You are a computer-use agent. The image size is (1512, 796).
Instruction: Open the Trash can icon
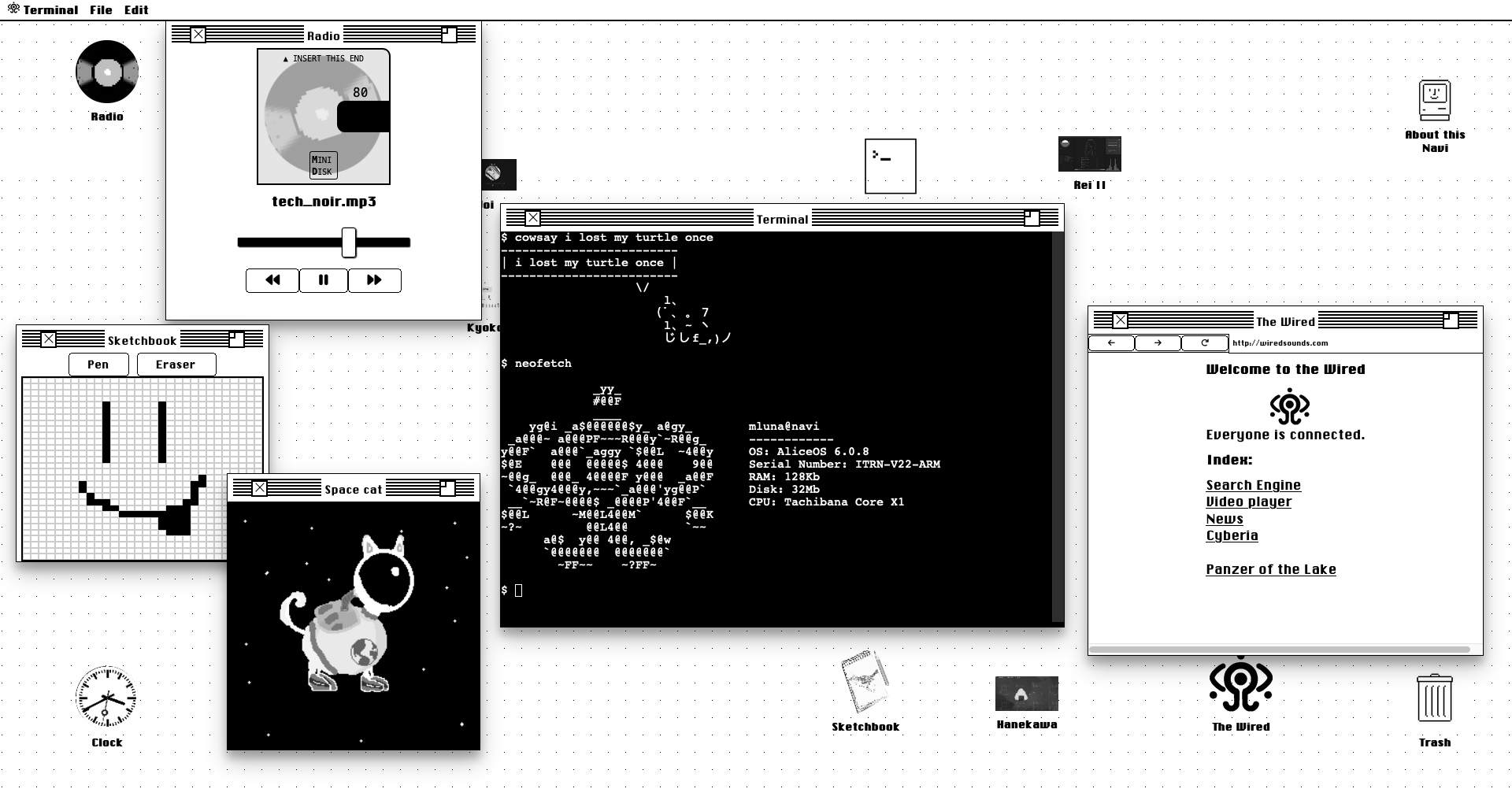(x=1435, y=698)
